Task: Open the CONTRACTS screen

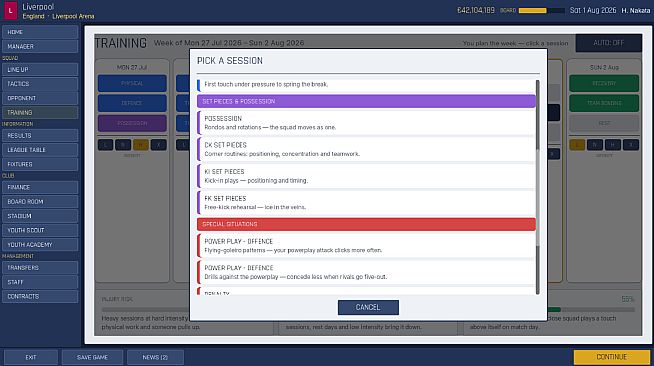Action: pyautogui.click(x=40, y=296)
